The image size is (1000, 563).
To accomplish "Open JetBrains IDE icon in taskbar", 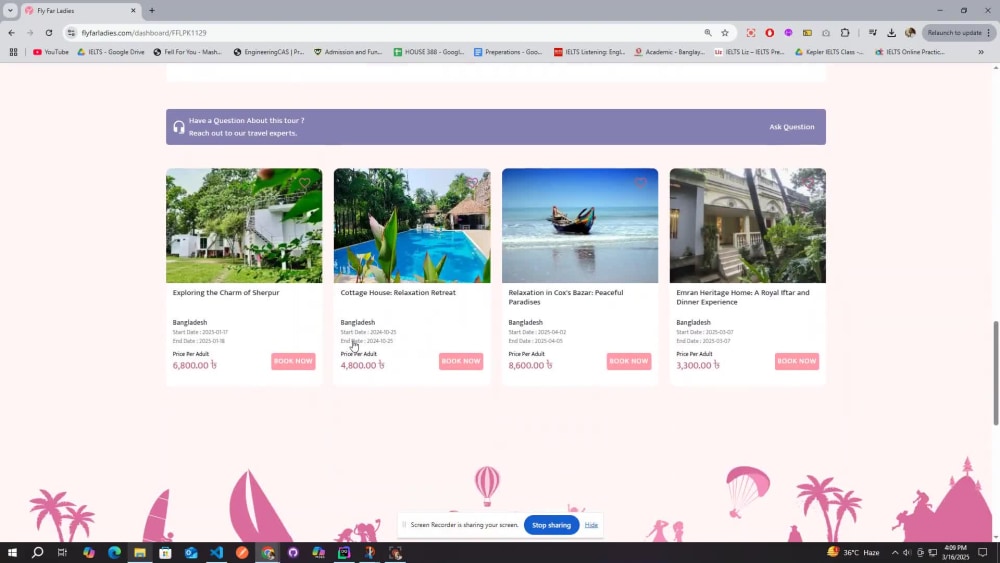I will pos(344,552).
